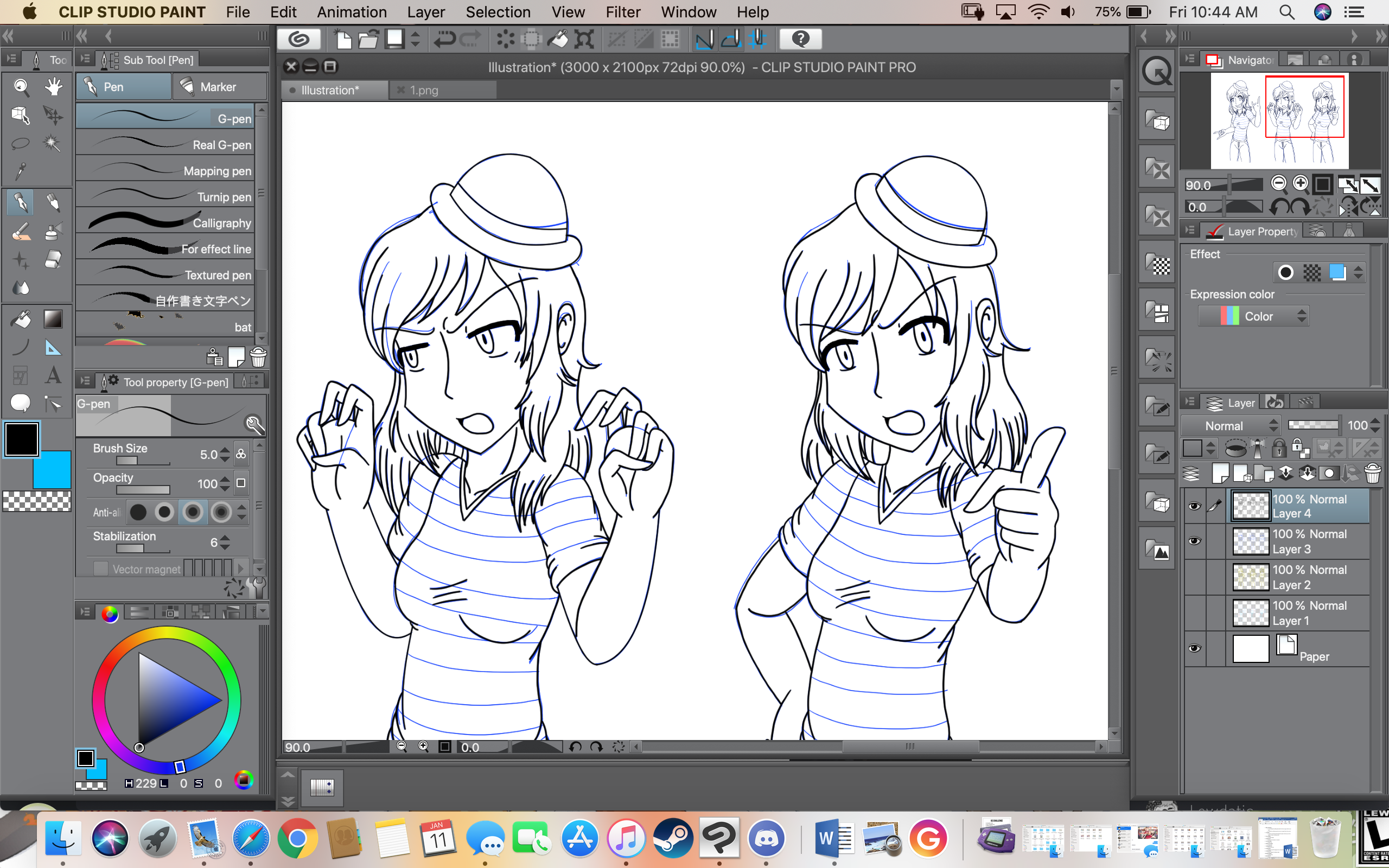Open the Filter menu
The height and width of the screenshot is (868, 1389).
coord(623,12)
